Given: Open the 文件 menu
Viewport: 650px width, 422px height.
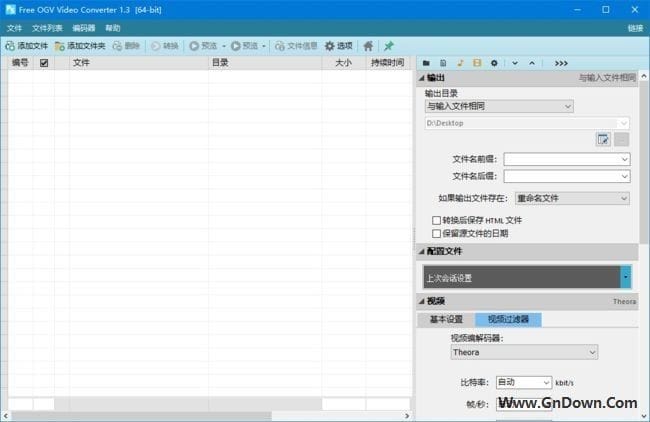Looking at the screenshot, I should 14,28.
